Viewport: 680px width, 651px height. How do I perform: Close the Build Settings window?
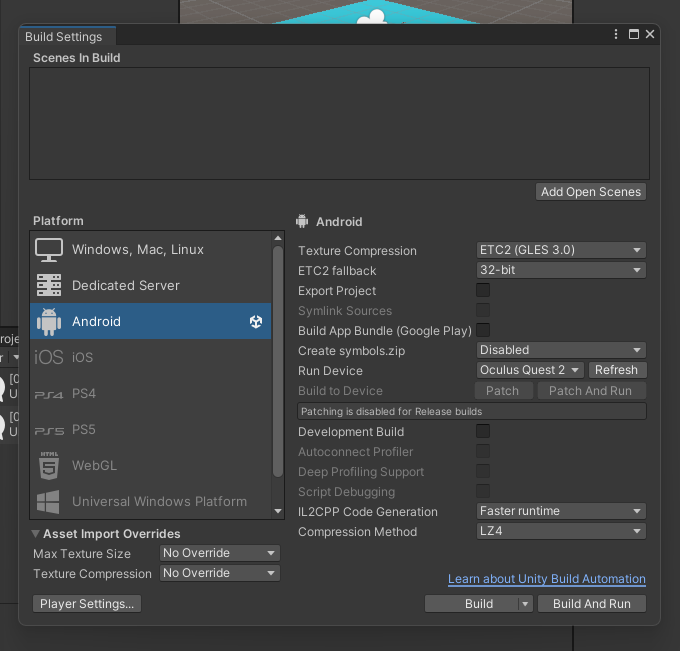(x=650, y=34)
